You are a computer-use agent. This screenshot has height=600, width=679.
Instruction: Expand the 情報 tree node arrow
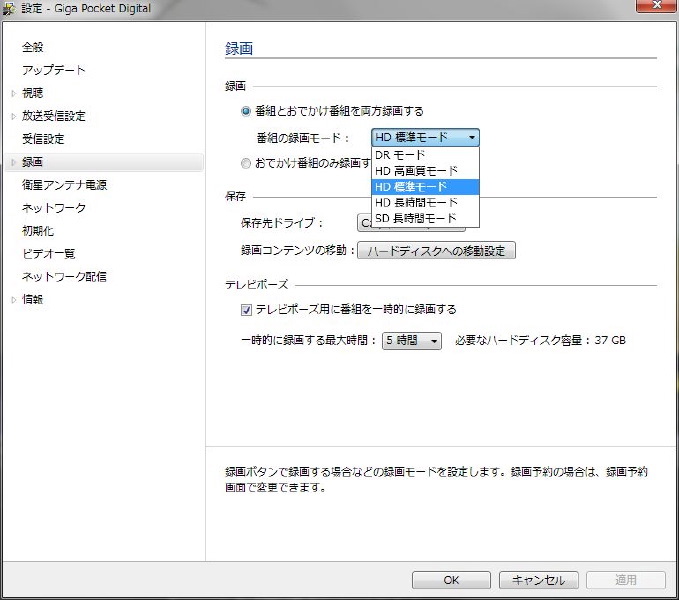(x=13, y=300)
